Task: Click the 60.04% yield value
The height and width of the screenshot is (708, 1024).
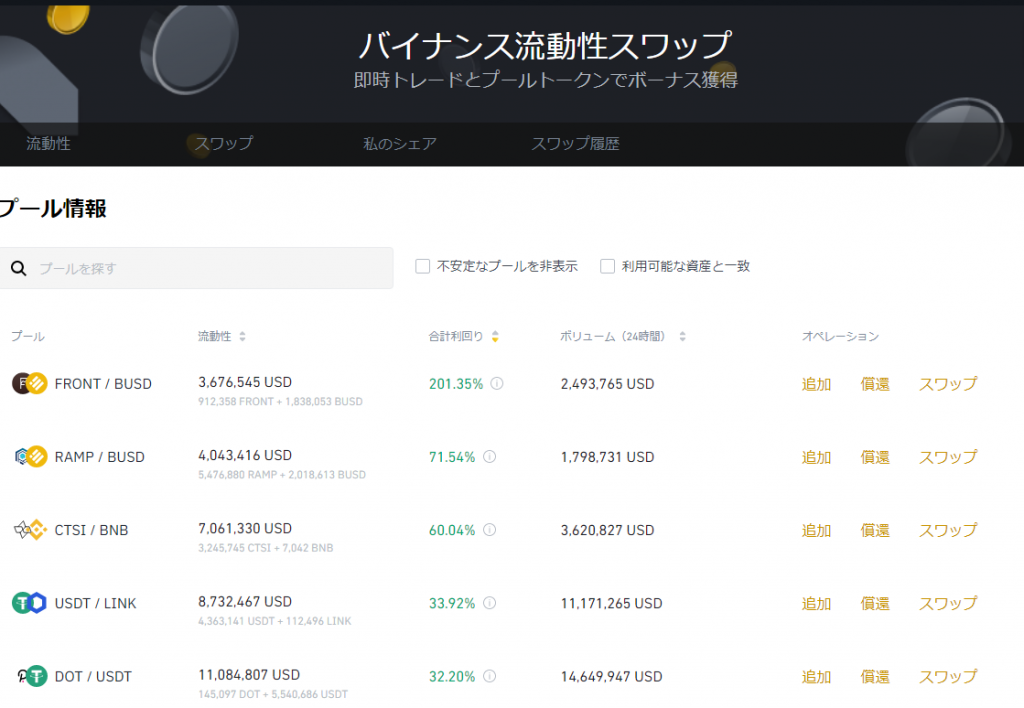Action: (x=452, y=530)
